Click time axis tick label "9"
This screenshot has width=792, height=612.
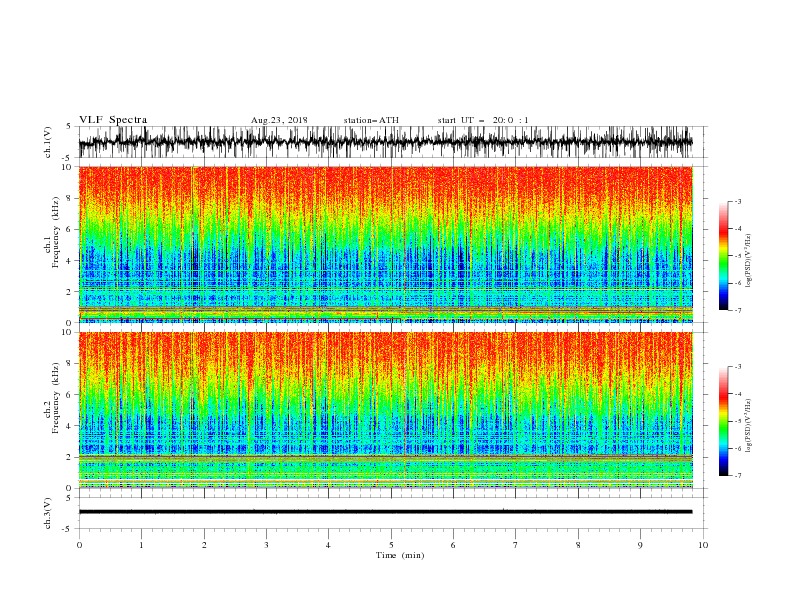coord(640,545)
